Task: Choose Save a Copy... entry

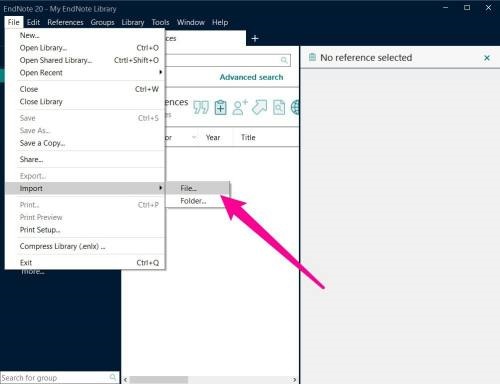Action: pos(85,143)
